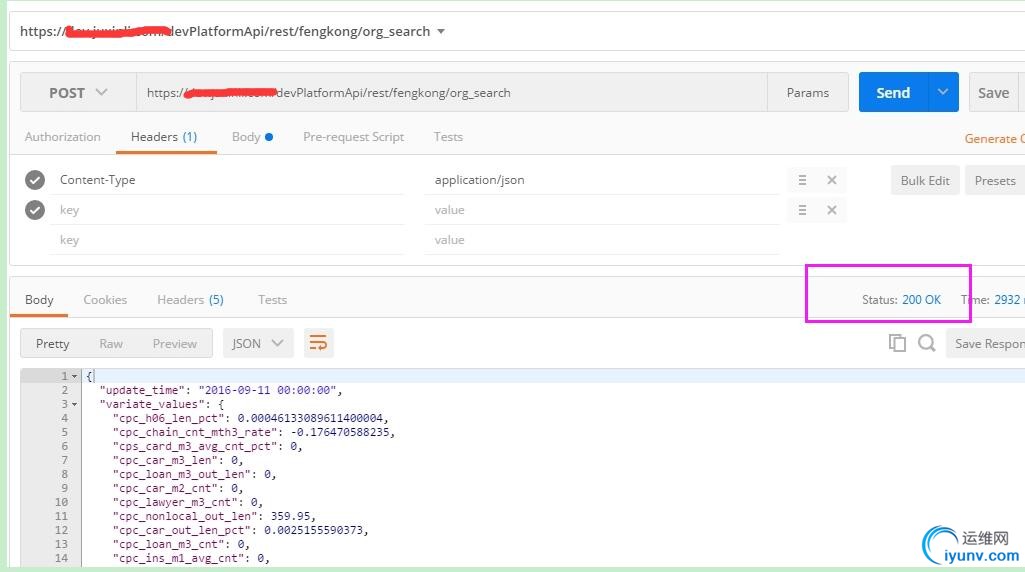Open the Content-Type row options menu icon
This screenshot has height=572, width=1025.
(x=802, y=180)
